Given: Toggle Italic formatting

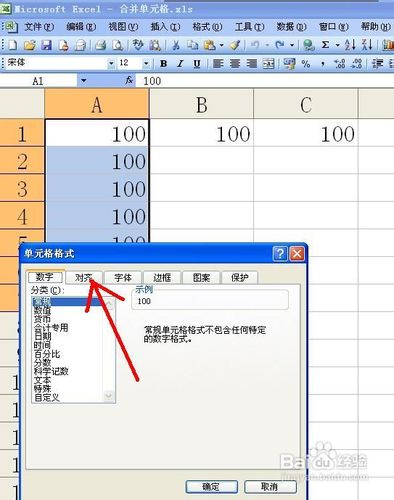Looking at the screenshot, I should 180,63.
